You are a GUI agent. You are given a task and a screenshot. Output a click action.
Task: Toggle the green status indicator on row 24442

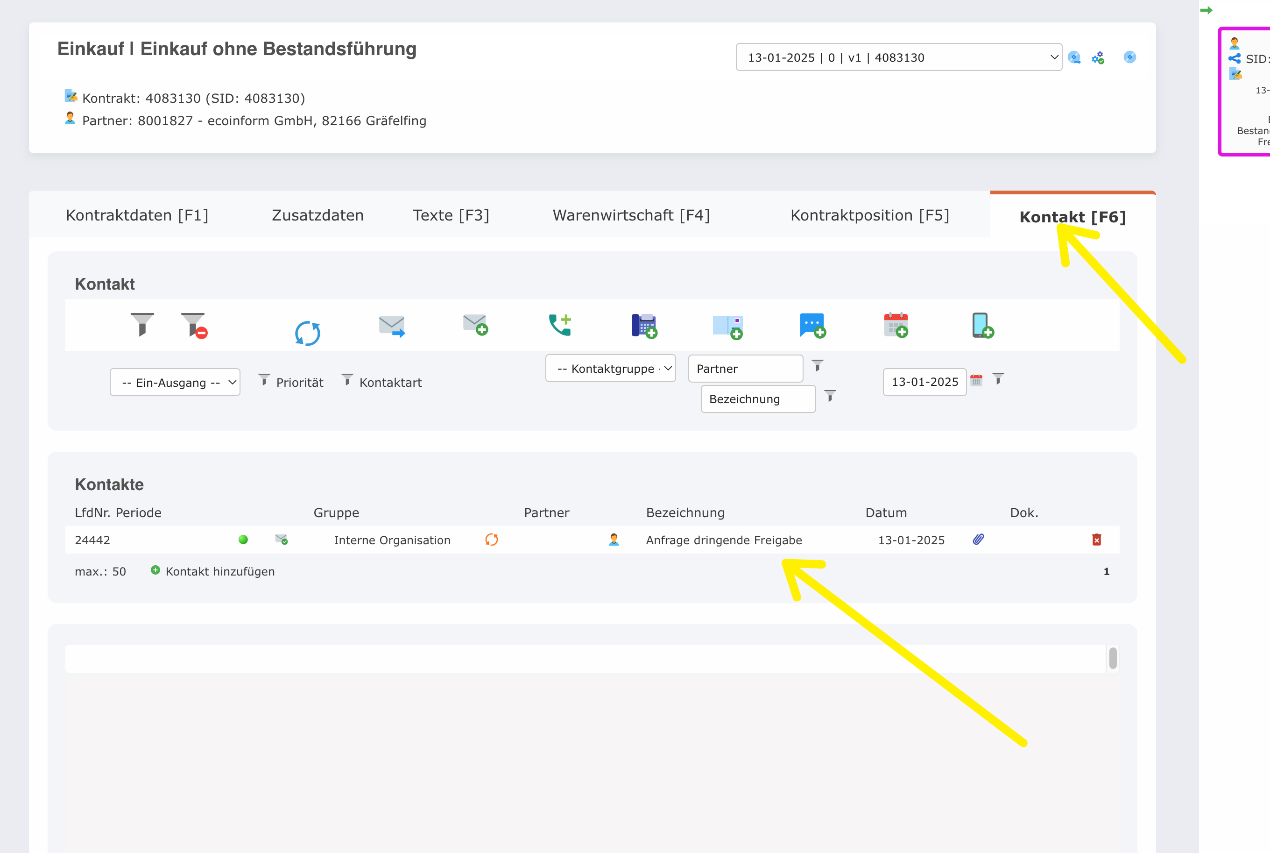(243, 539)
